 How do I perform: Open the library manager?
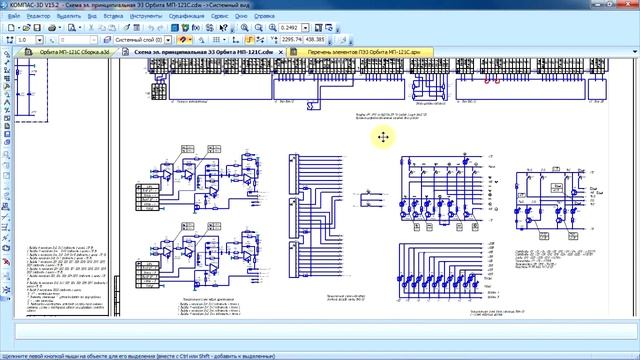point(175,28)
